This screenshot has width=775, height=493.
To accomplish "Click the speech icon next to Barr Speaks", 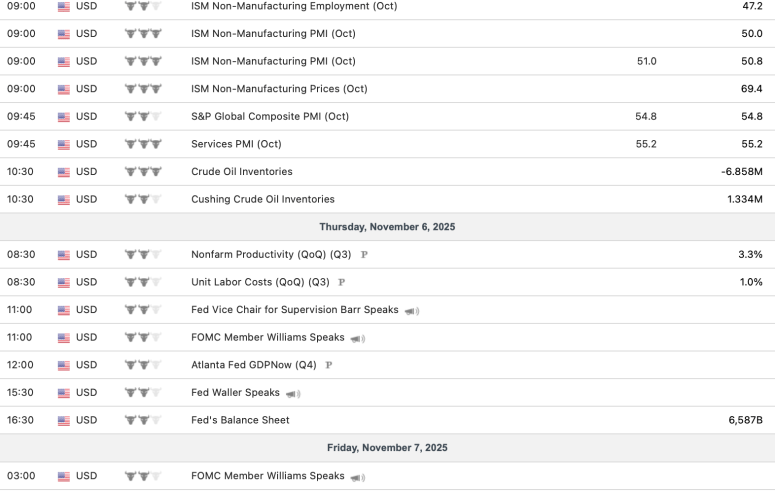I will point(412,311).
